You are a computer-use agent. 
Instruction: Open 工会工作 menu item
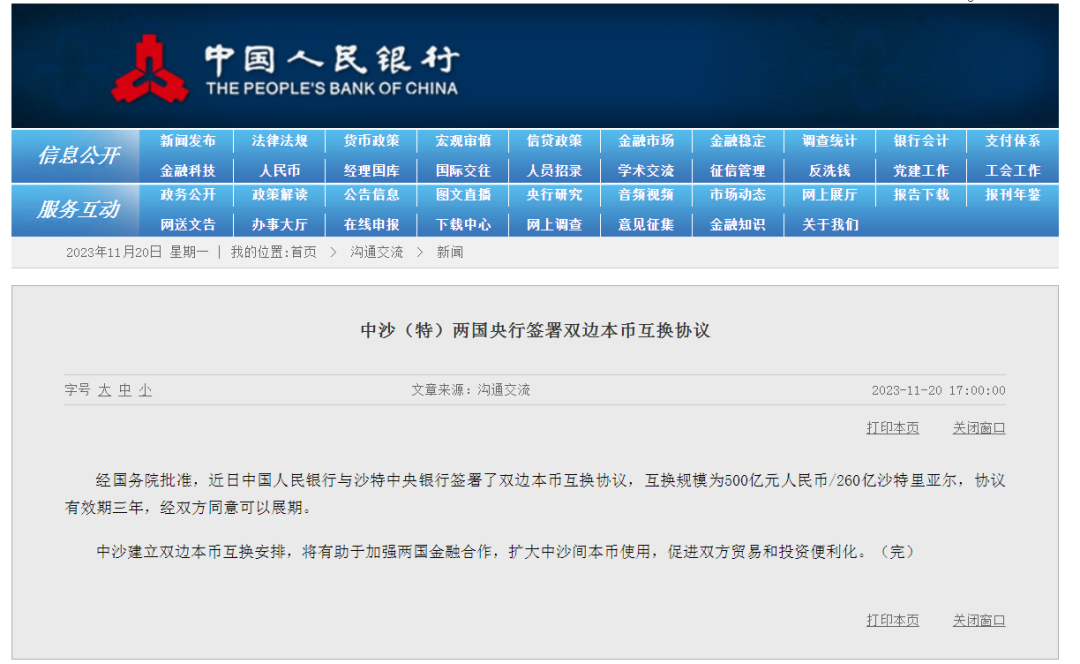click(x=1012, y=170)
